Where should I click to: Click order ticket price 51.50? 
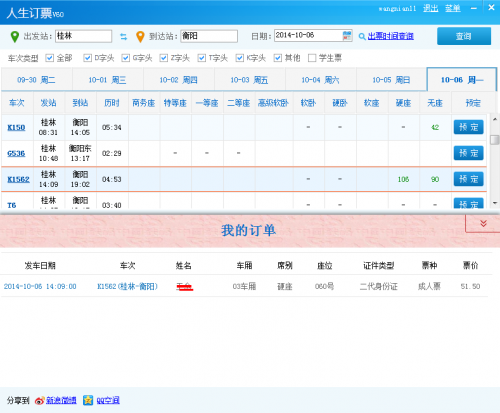pos(470,286)
